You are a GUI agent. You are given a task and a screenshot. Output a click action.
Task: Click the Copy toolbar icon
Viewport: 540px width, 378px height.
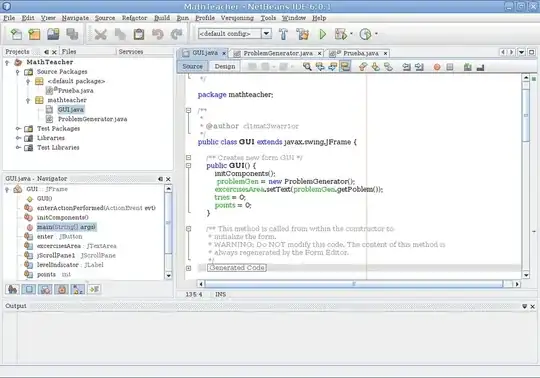(120, 34)
